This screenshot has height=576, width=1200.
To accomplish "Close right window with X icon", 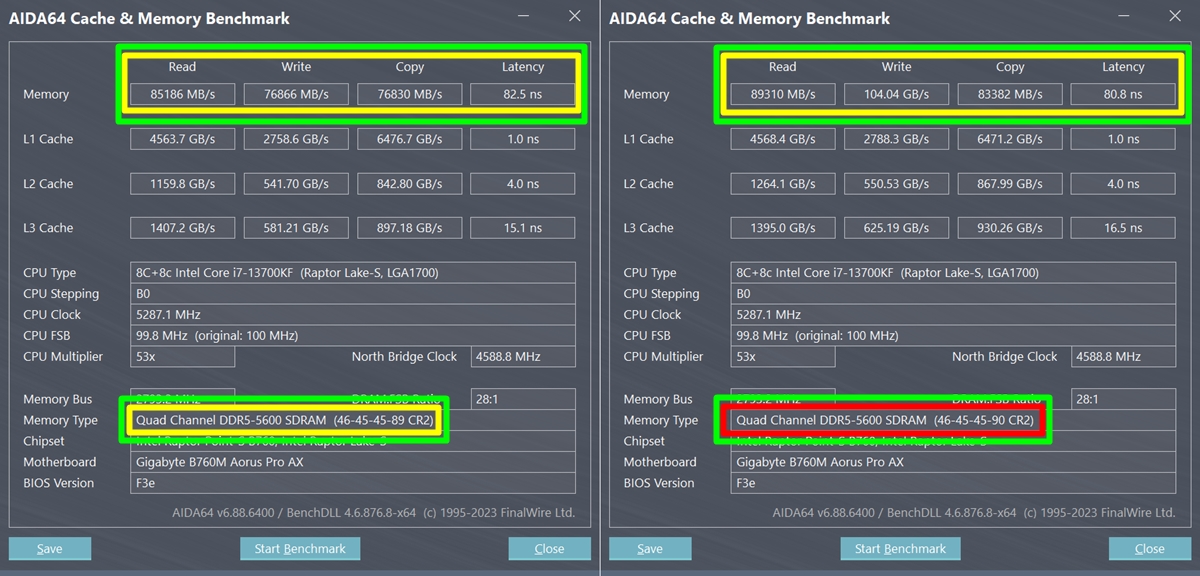I will pyautogui.click(x=1174, y=16).
